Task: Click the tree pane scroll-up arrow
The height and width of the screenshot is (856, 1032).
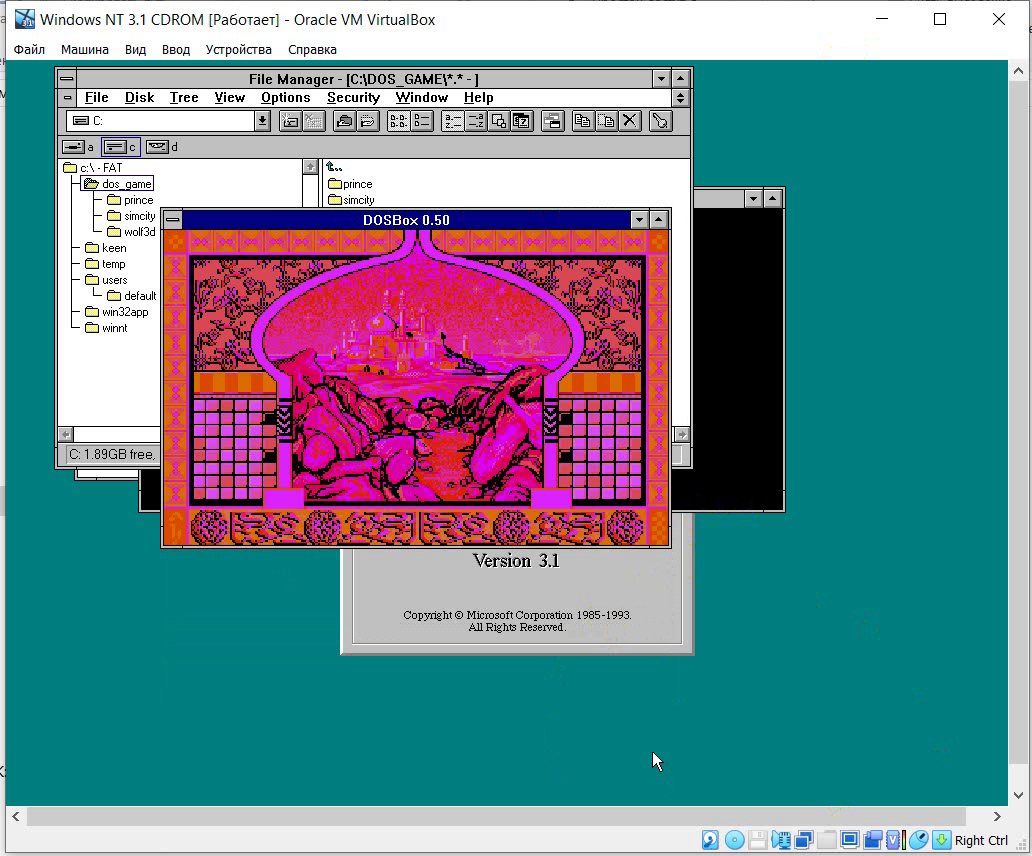Action: coord(311,166)
